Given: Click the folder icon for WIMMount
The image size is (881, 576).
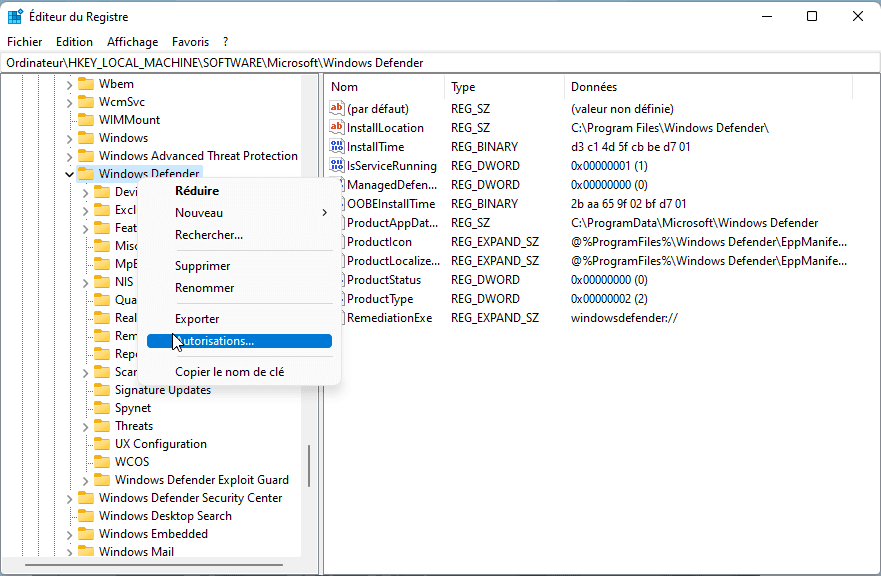Looking at the screenshot, I should 86,120.
